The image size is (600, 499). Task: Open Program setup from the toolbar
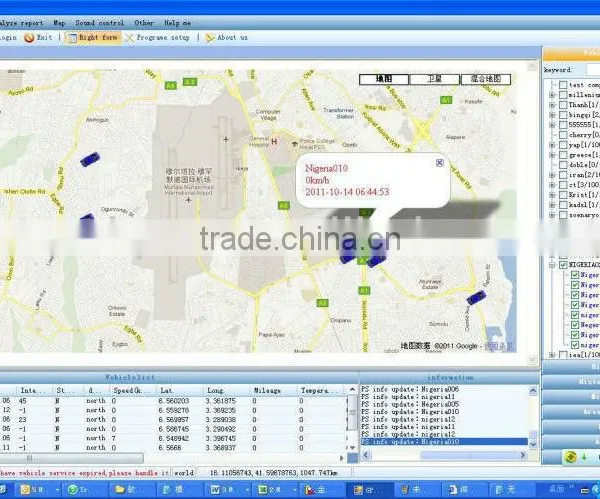(x=157, y=38)
